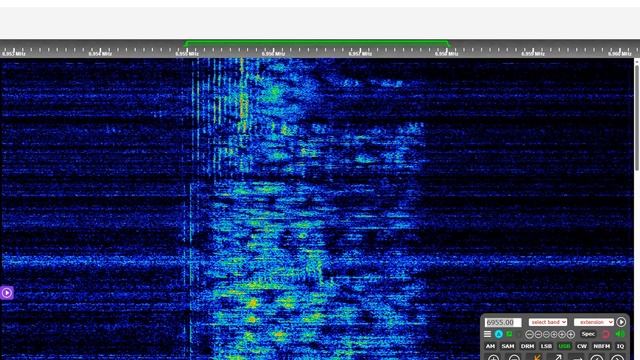640x360 pixels.
Task: Toggle the green speaker mute icon
Action: [x=620, y=334]
